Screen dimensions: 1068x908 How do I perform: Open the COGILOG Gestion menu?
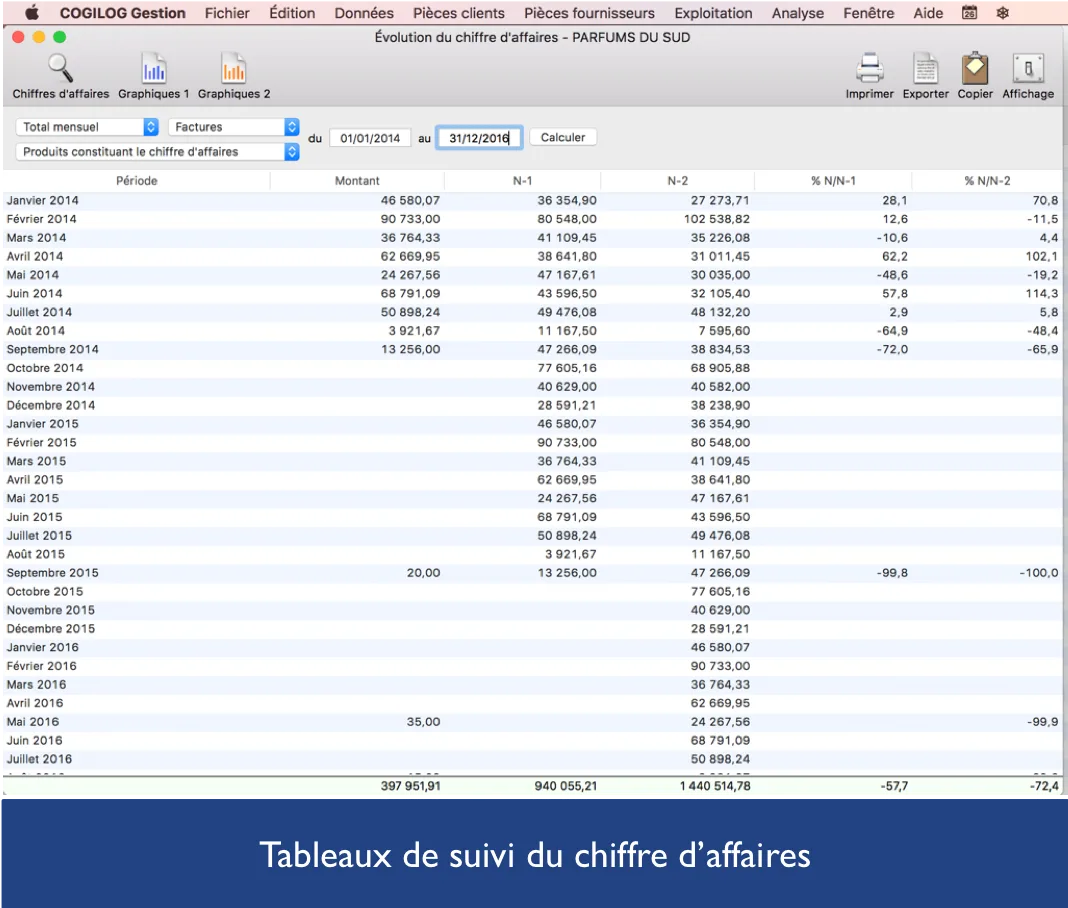[x=123, y=13]
